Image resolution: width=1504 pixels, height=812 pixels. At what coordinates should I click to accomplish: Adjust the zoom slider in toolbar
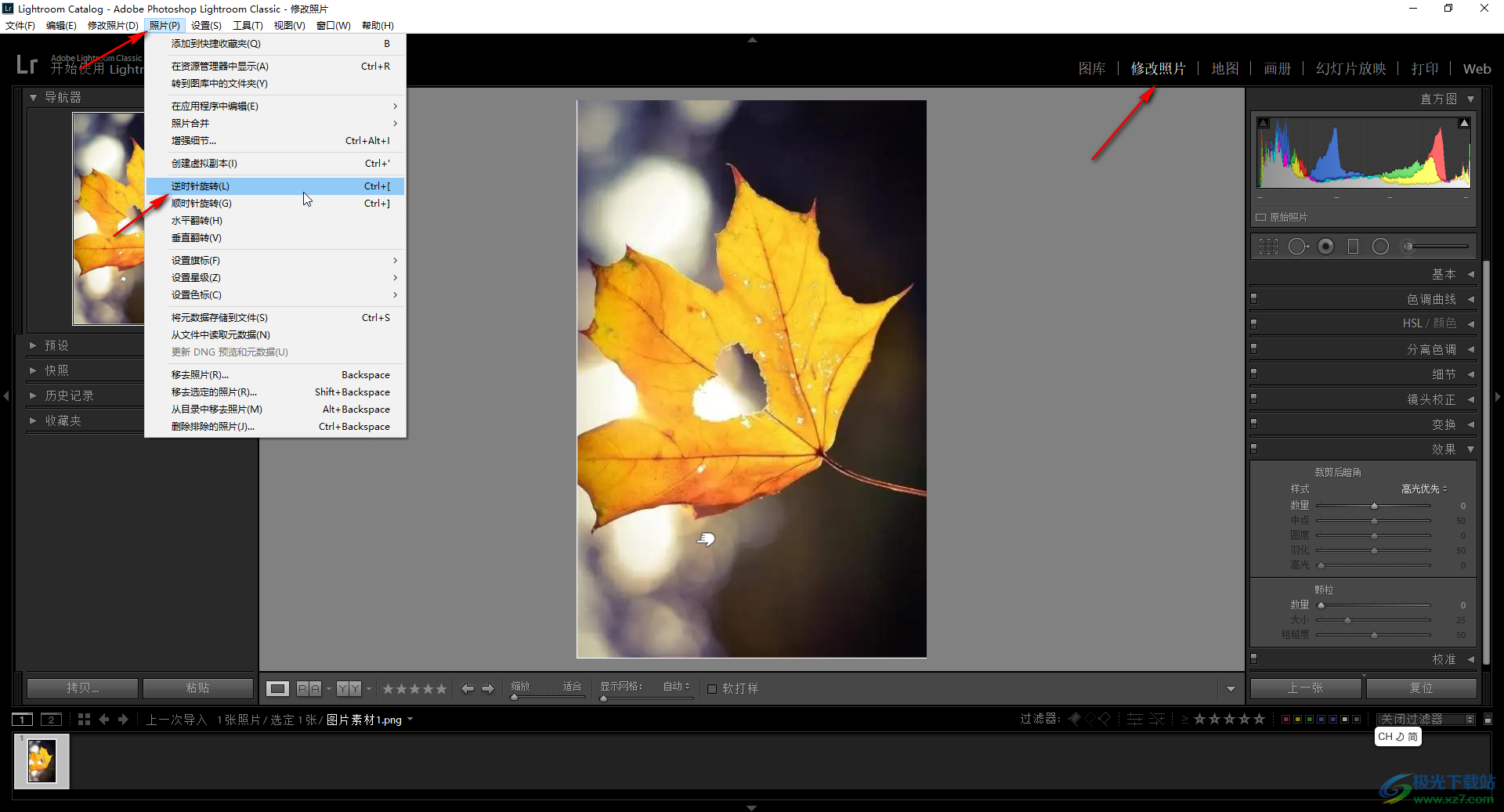[x=515, y=697]
